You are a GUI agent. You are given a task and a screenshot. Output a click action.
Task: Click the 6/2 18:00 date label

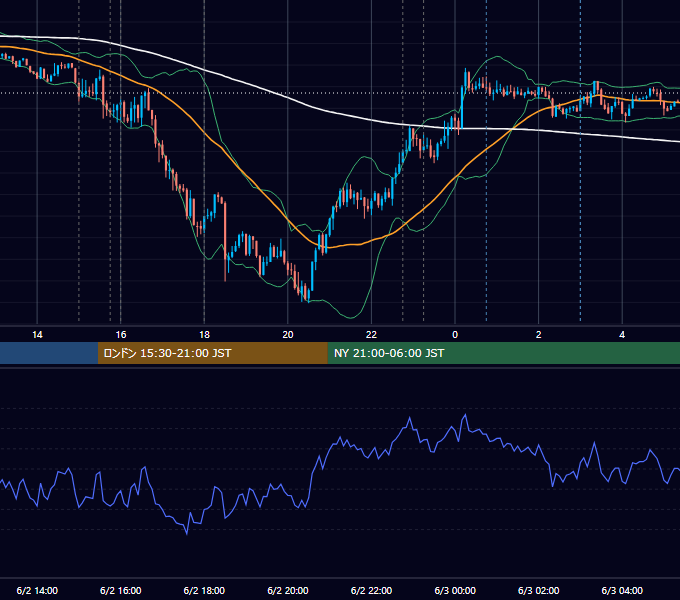pyautogui.click(x=204, y=590)
